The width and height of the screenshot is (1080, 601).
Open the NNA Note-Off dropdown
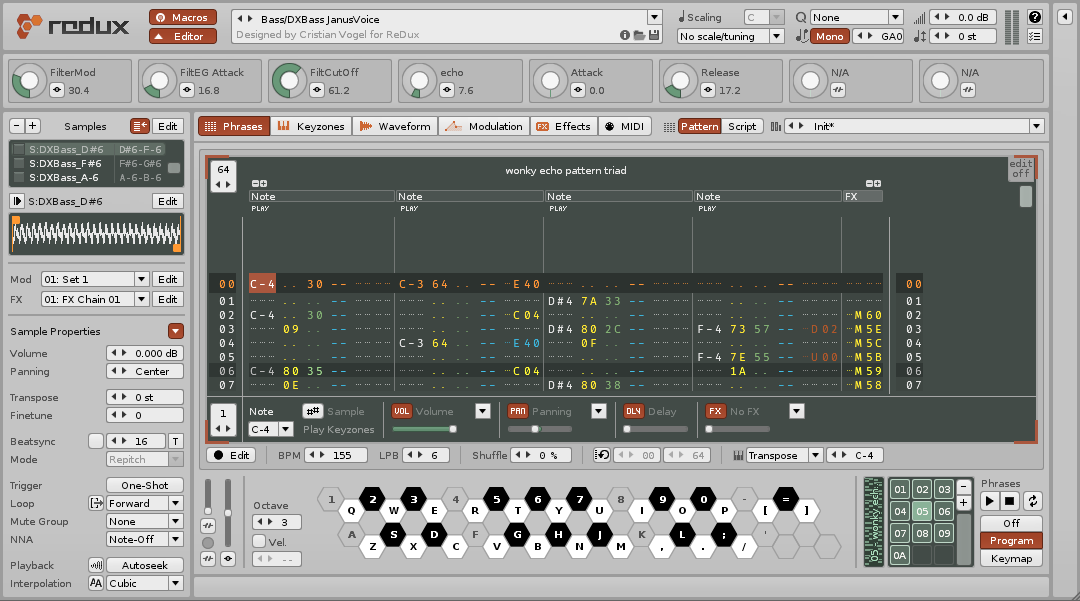click(142, 539)
